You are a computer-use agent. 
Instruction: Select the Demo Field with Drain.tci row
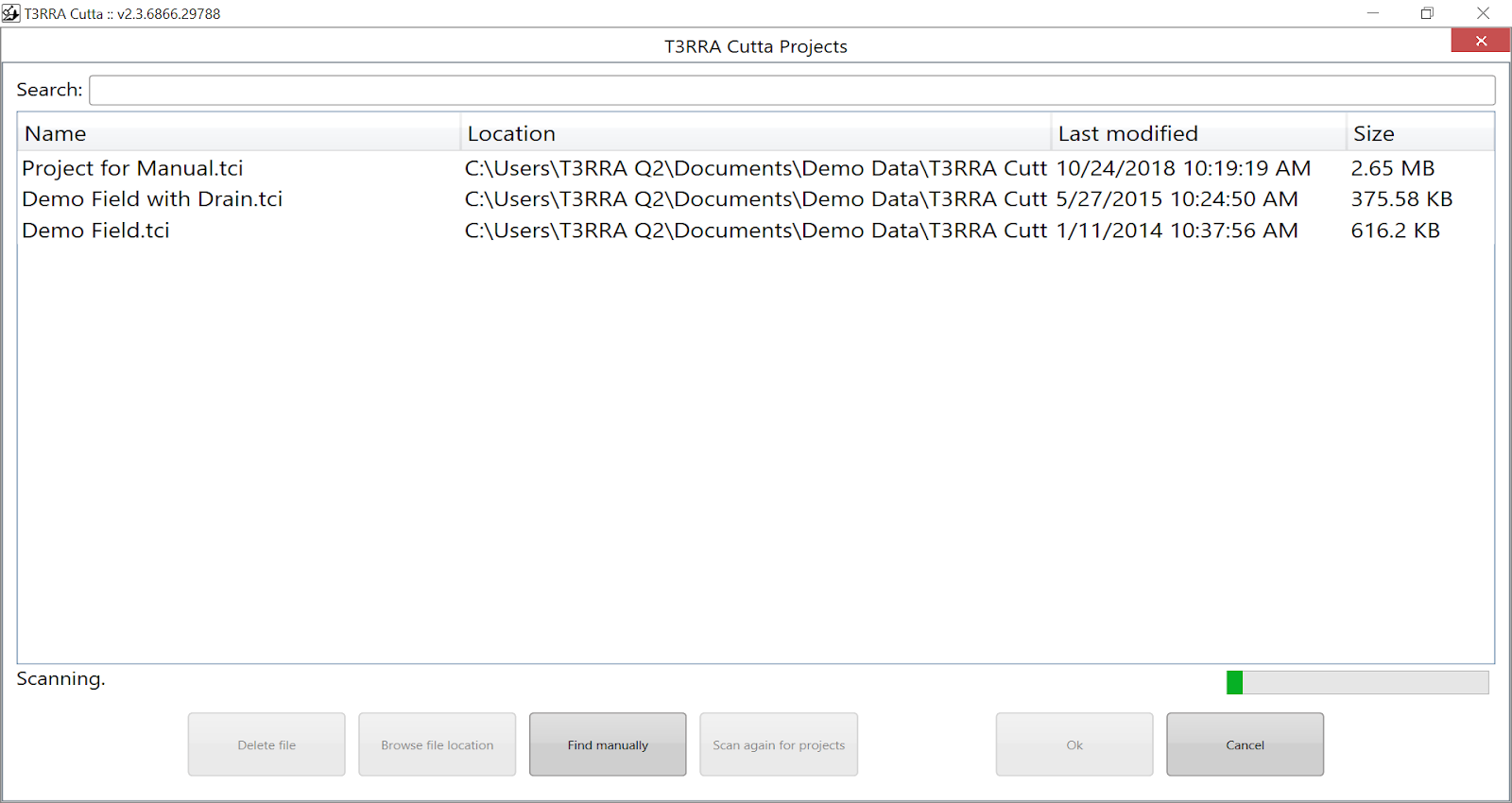pyautogui.click(x=756, y=199)
